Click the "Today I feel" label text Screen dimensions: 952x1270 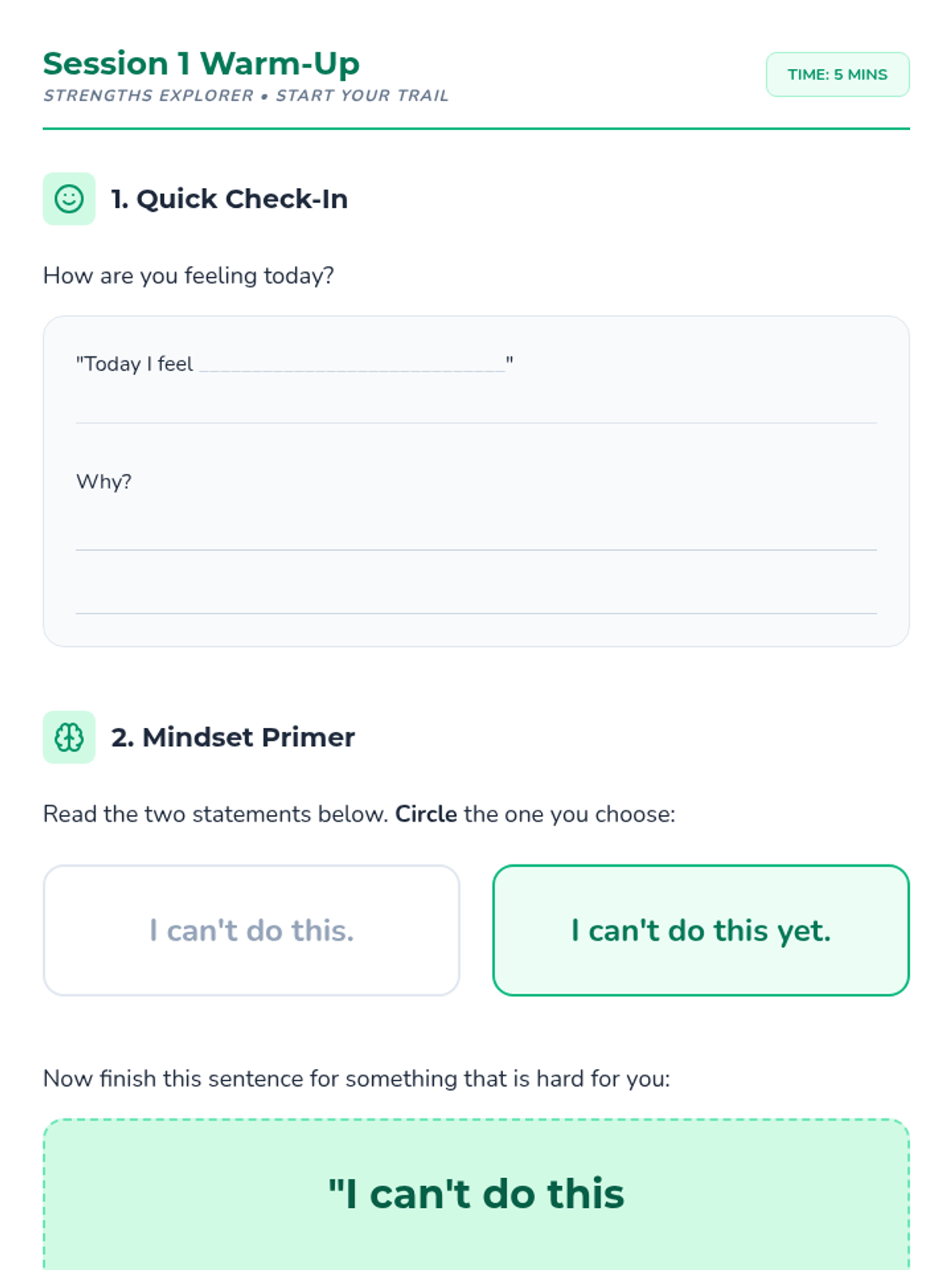tap(135, 364)
